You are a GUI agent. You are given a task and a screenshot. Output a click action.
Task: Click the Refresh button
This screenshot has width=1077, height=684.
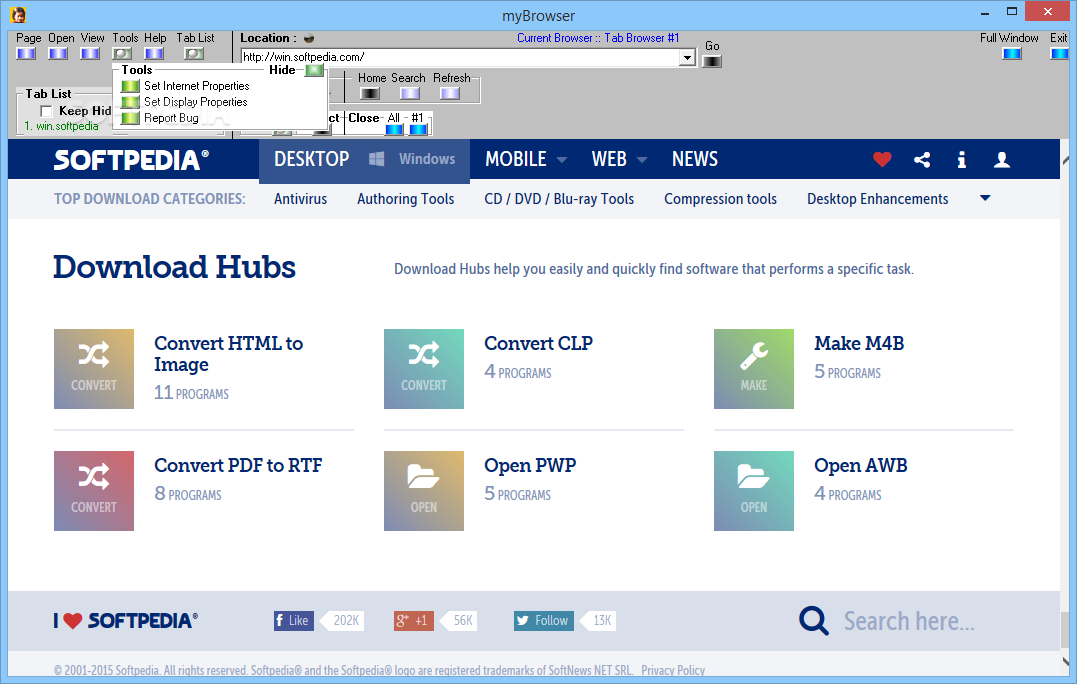[x=450, y=93]
